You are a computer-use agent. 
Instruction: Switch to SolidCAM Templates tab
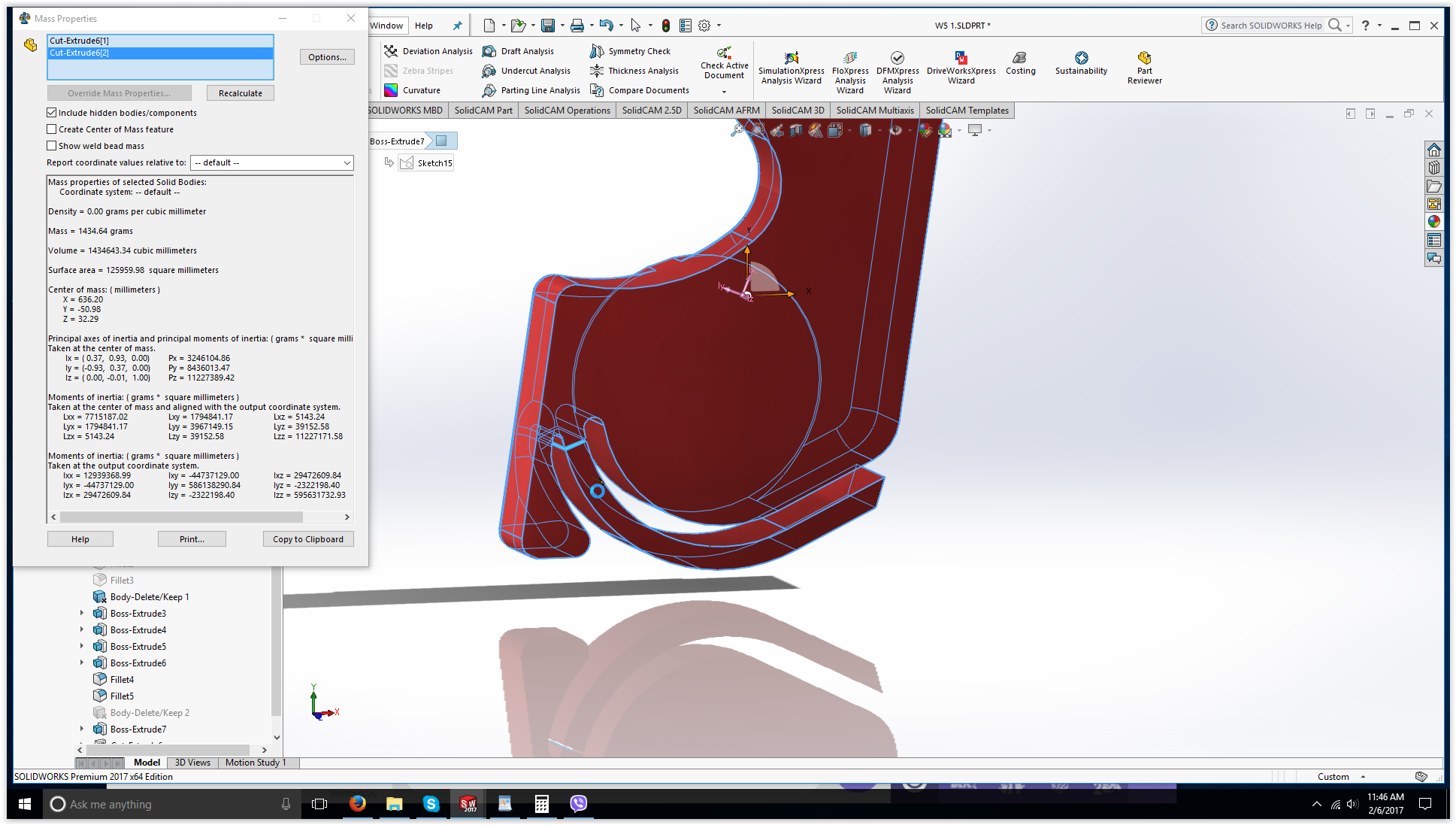[967, 111]
